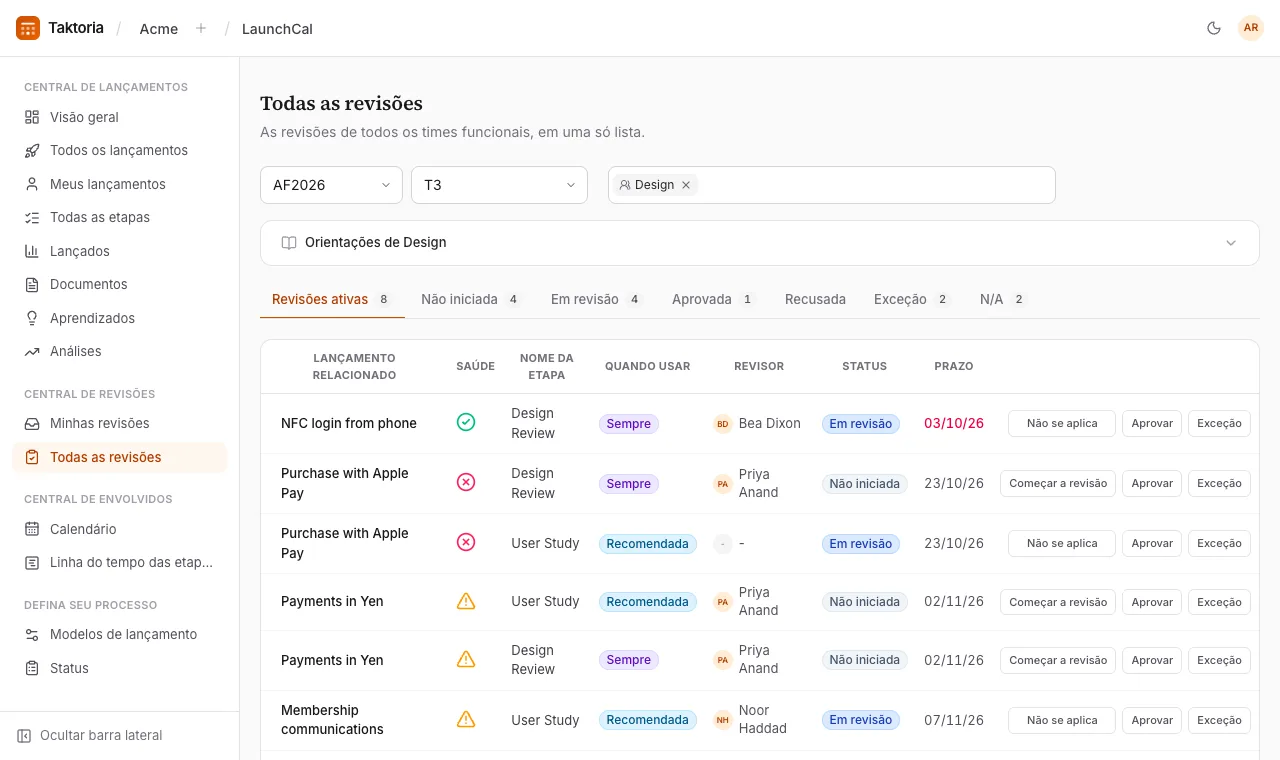Screen dimensions: 1280x760
Task: Expand the Orientações de Design panel
Action: click(x=760, y=243)
